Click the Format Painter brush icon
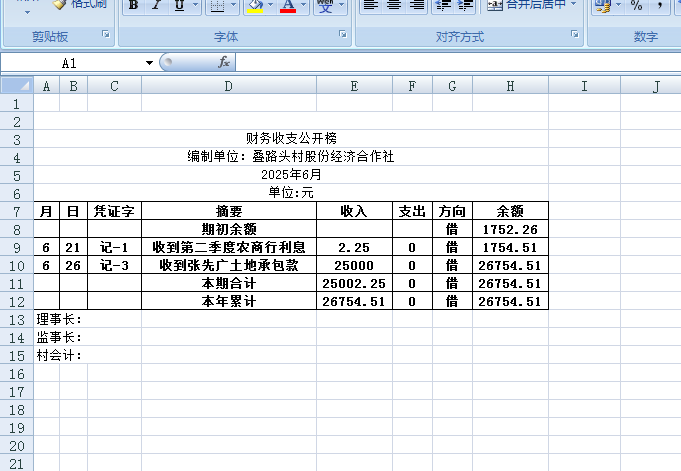This screenshot has height=471, width=681. tap(59, 5)
